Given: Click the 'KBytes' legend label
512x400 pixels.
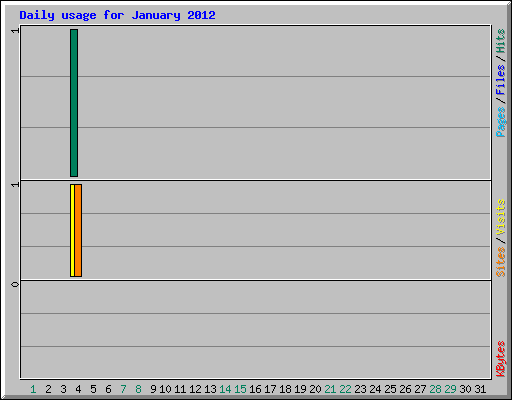Looking at the screenshot, I should point(500,359).
